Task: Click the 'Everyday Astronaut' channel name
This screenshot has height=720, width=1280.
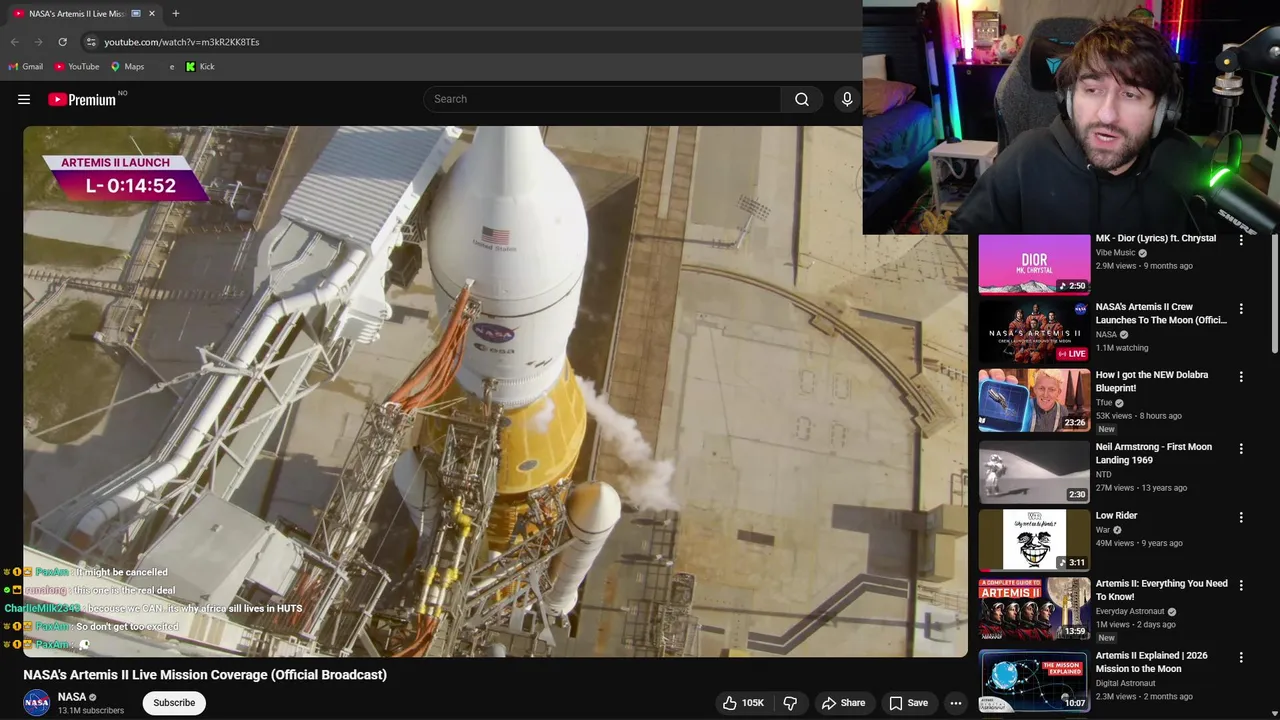Action: pyautogui.click(x=1130, y=611)
